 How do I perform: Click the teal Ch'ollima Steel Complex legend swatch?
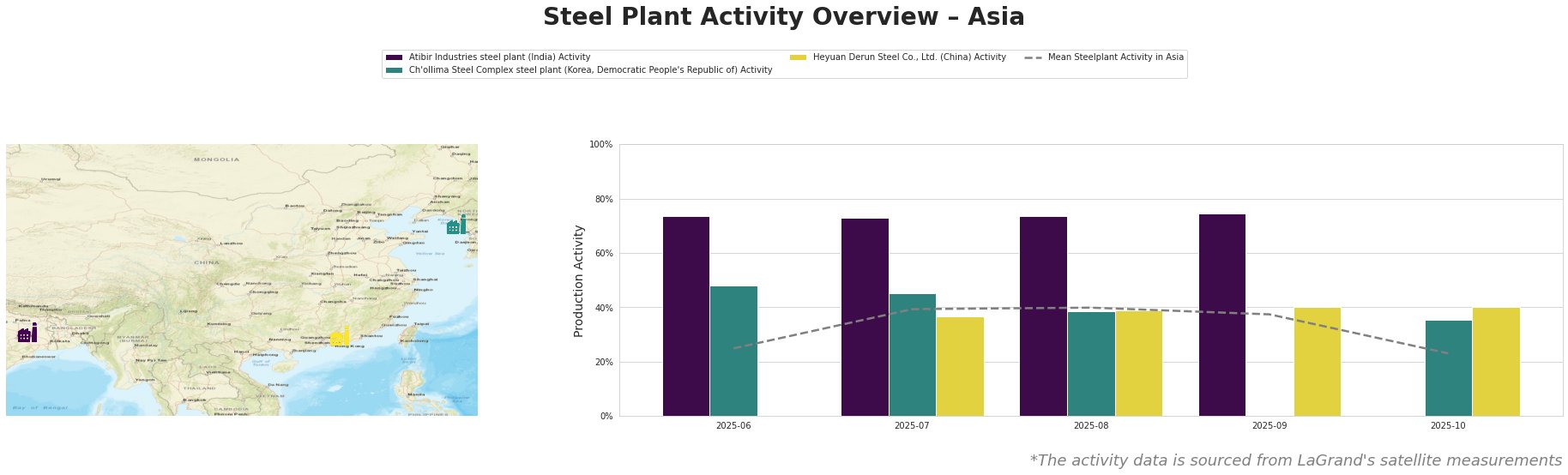[x=394, y=70]
